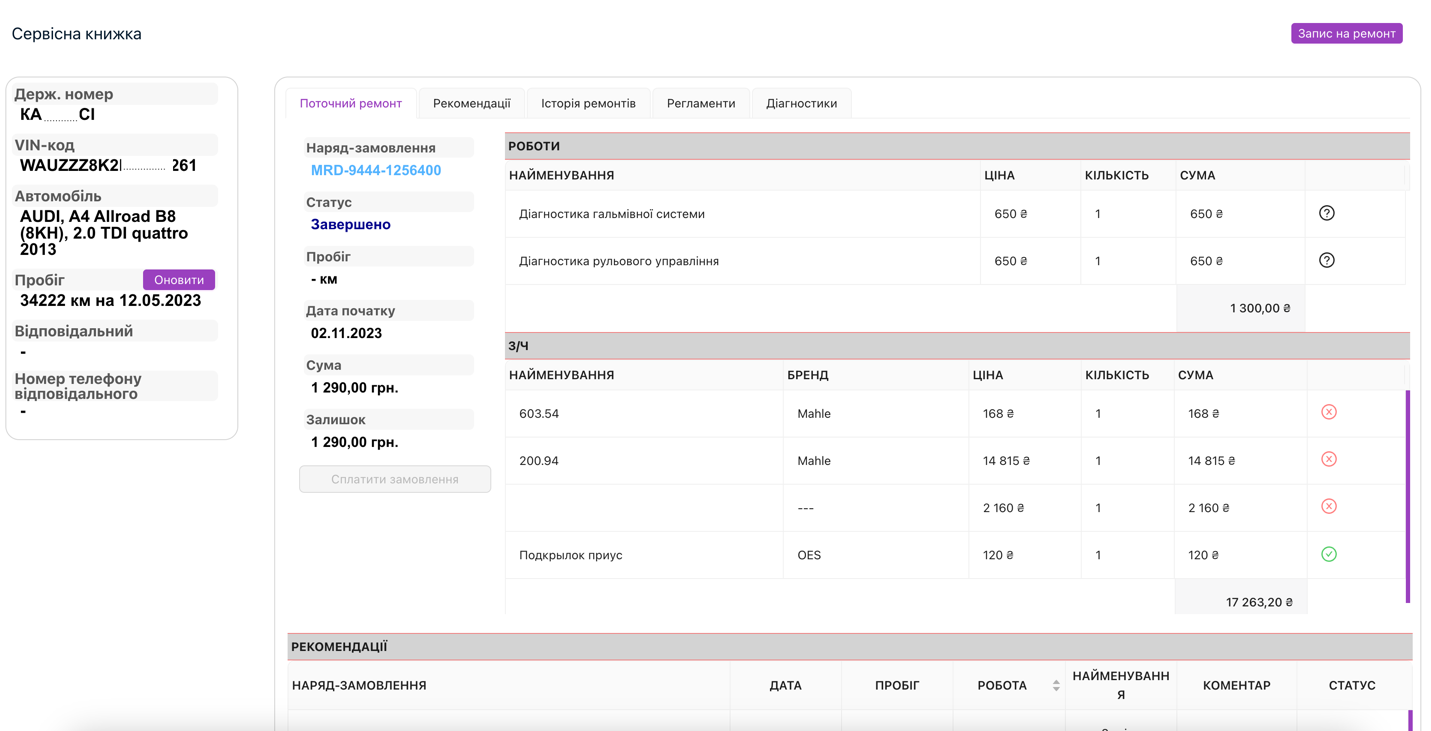Open order link MRD-9444-1256400
The image size is (1431, 731).
[x=376, y=170]
